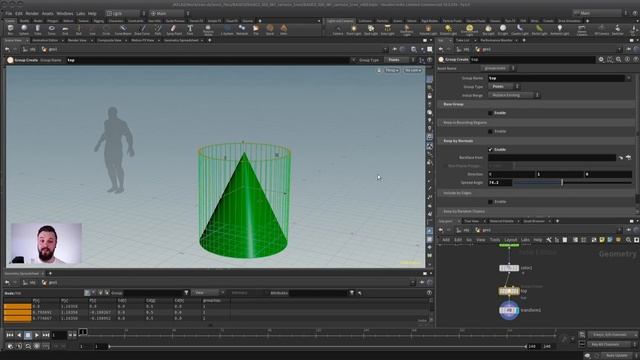The width and height of the screenshot is (640, 360).
Task: Click the geometry selector arrow beside Backface from
Action: [621, 158]
